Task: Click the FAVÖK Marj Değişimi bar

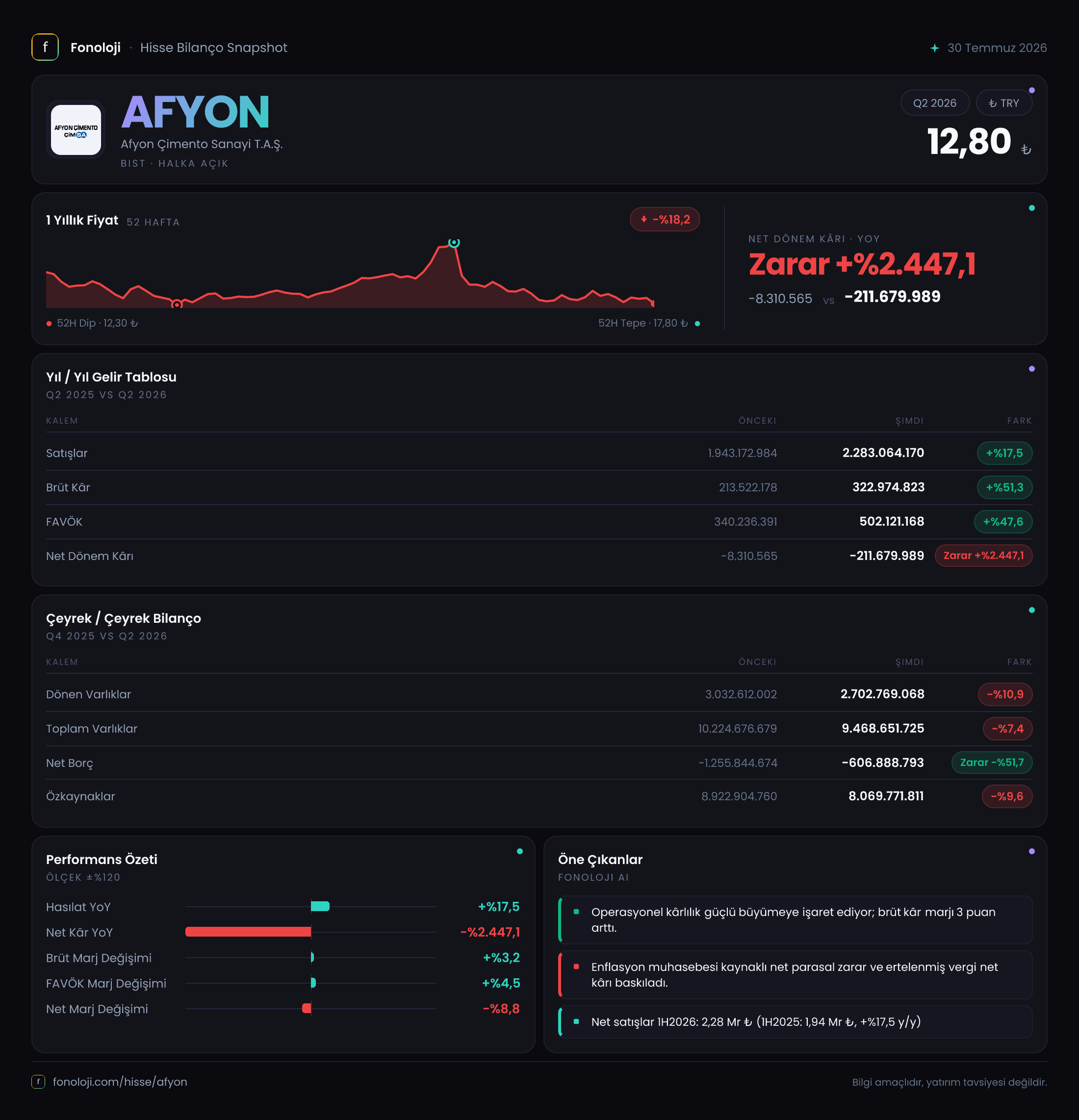Action: click(x=313, y=983)
